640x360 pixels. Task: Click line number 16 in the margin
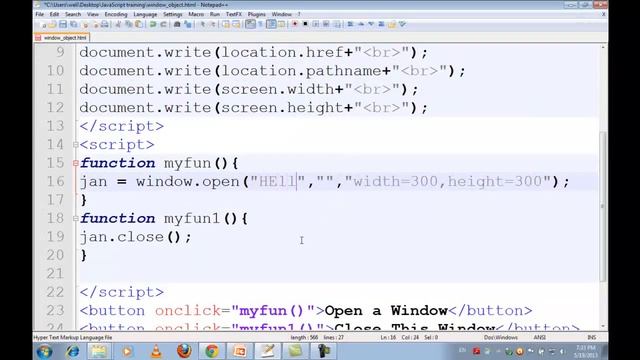coord(55,182)
